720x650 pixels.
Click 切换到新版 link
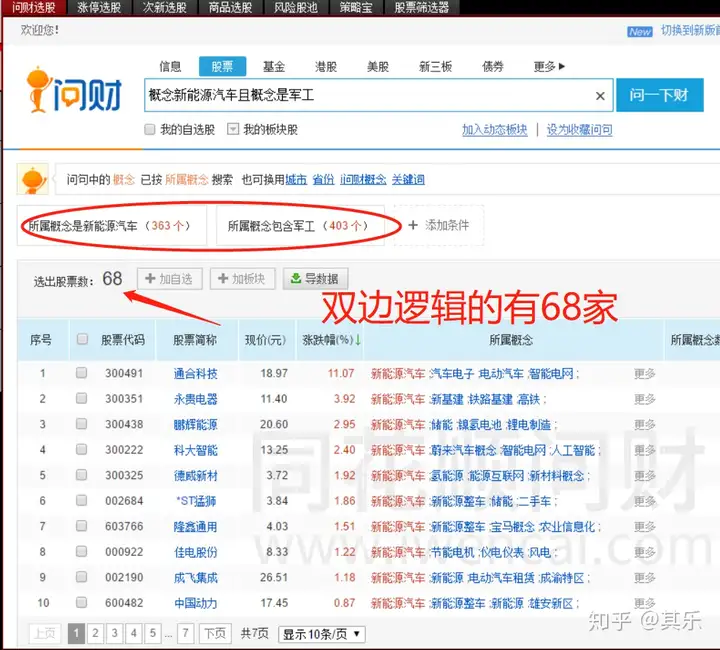pyautogui.click(x=690, y=30)
